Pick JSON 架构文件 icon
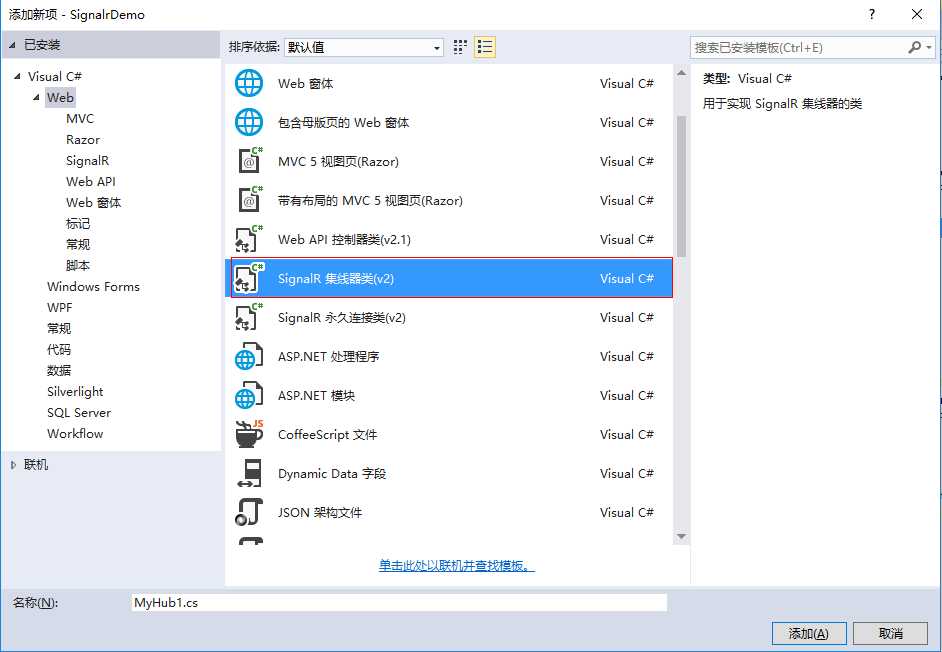Screen dimensions: 942x652 pyautogui.click(x=249, y=513)
